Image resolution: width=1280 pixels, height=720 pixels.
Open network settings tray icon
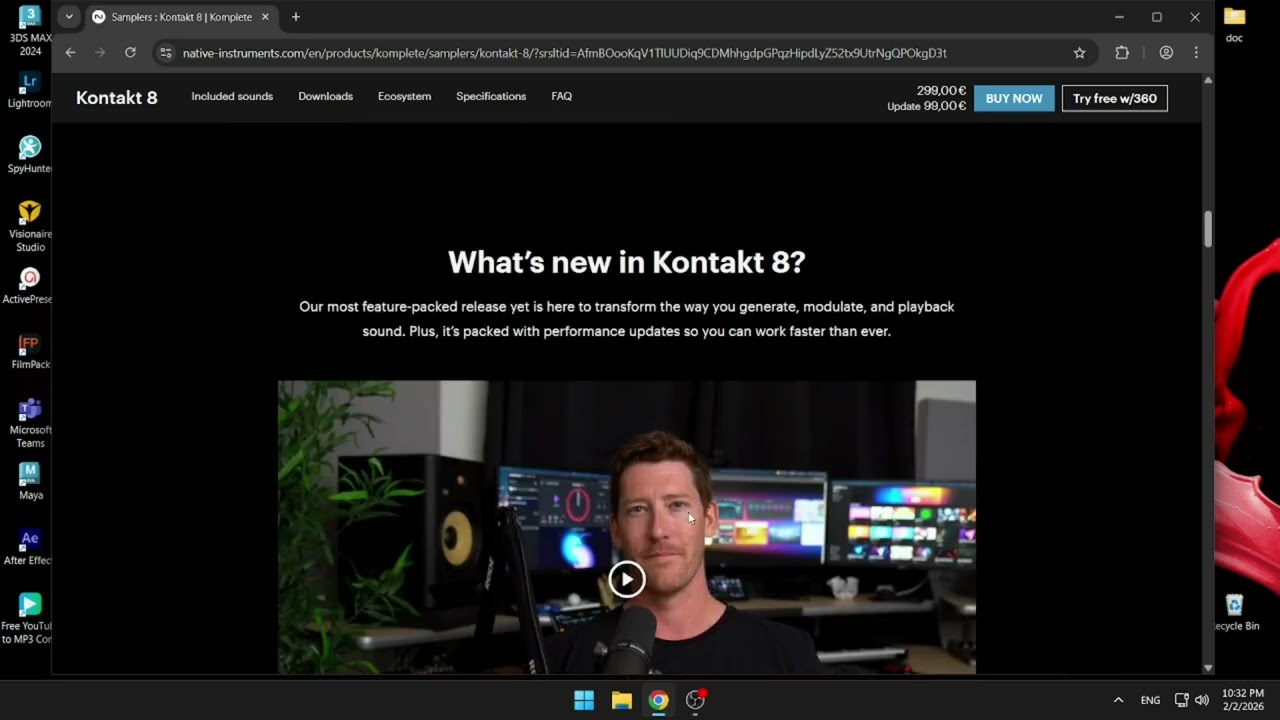point(1181,700)
